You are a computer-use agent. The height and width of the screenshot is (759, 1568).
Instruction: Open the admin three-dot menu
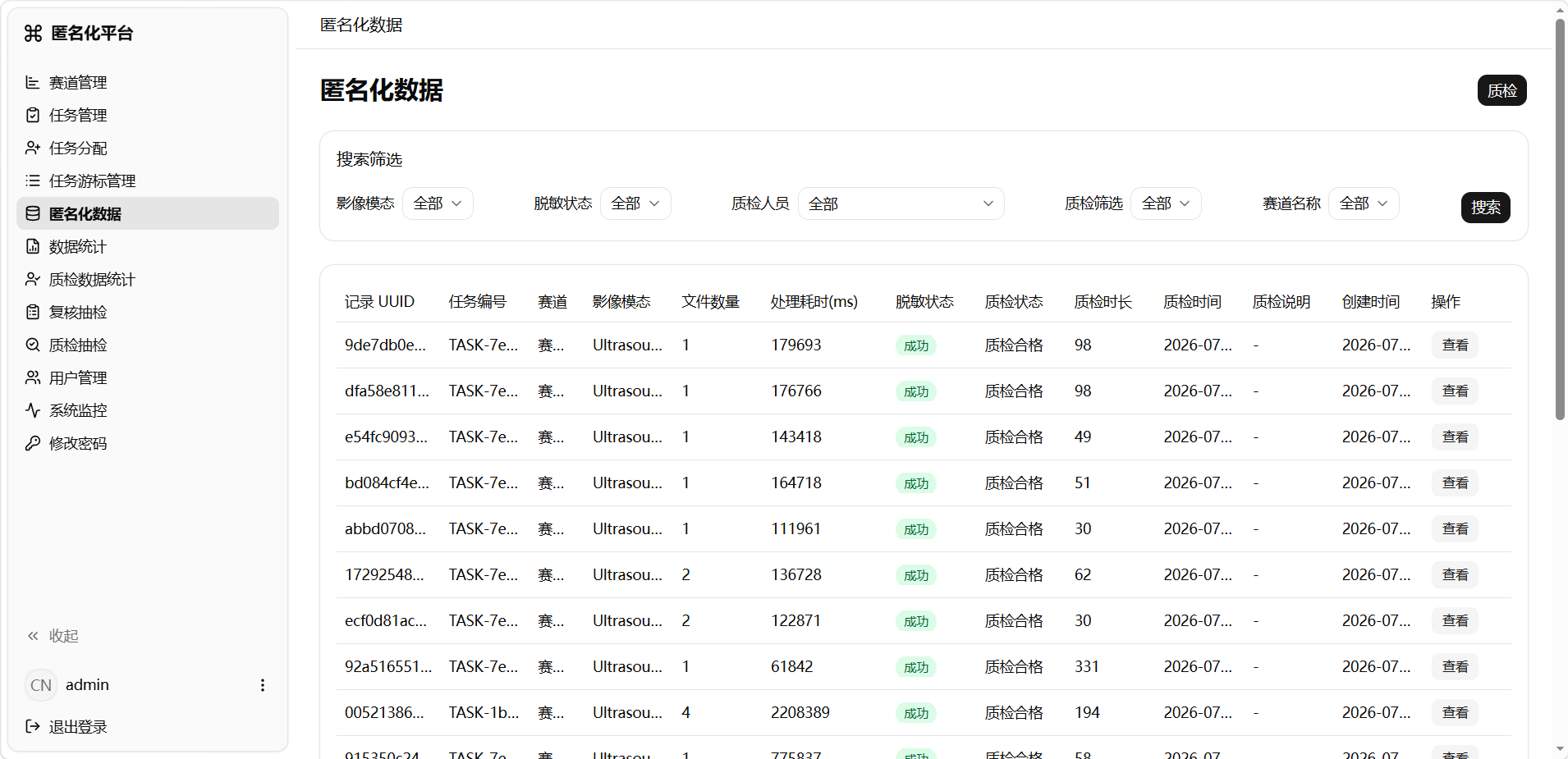tap(263, 685)
